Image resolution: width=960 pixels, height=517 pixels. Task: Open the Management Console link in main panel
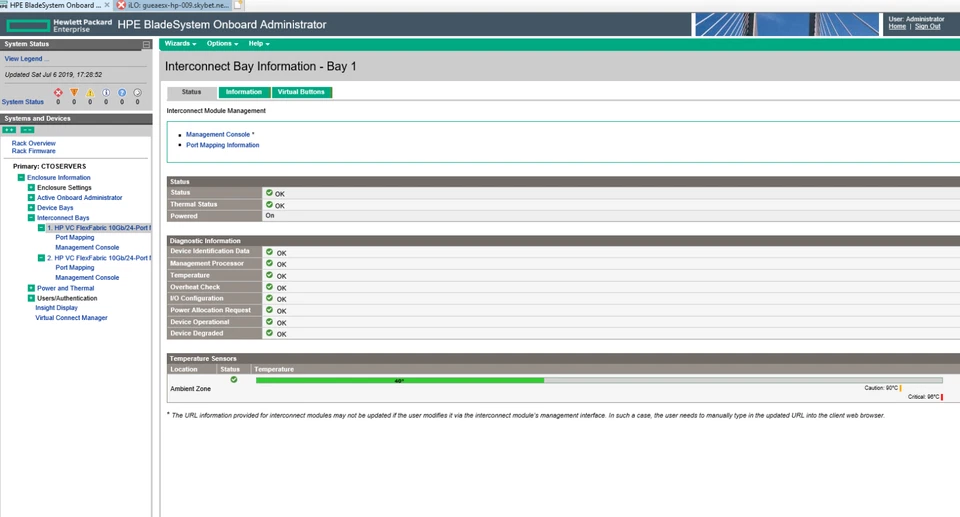point(218,134)
